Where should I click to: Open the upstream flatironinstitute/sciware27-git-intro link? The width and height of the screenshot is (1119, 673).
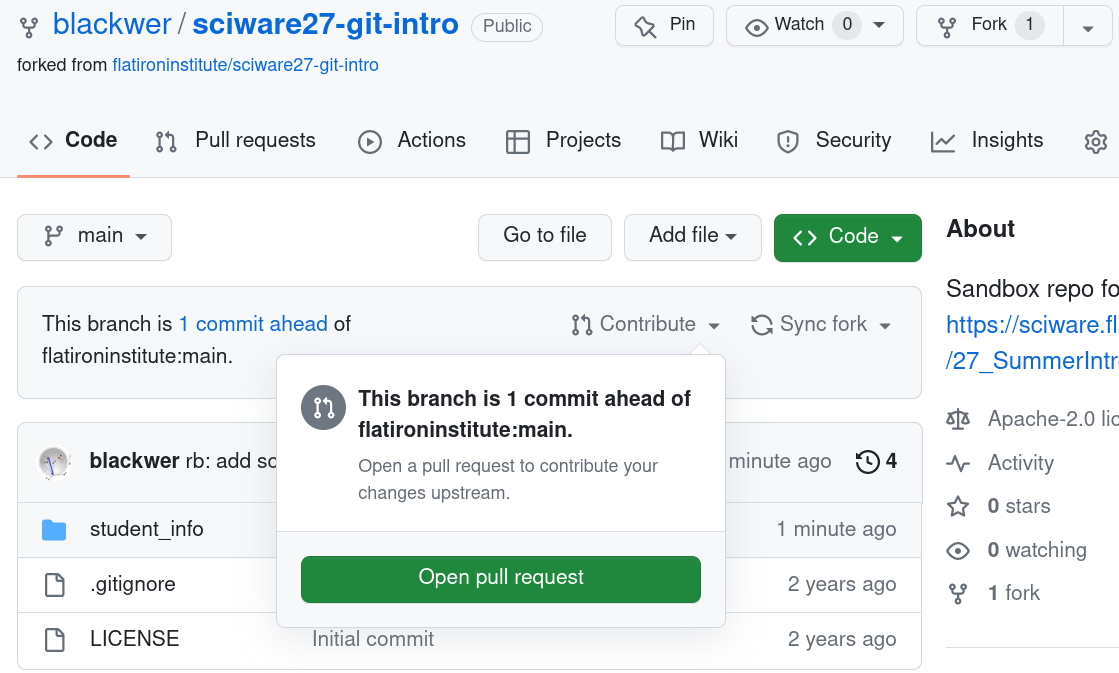(245, 65)
